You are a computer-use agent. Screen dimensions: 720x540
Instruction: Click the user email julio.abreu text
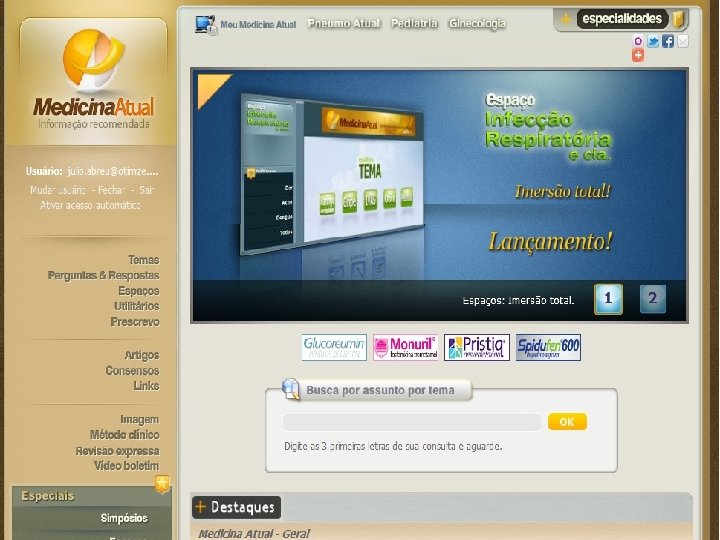(x=113, y=172)
